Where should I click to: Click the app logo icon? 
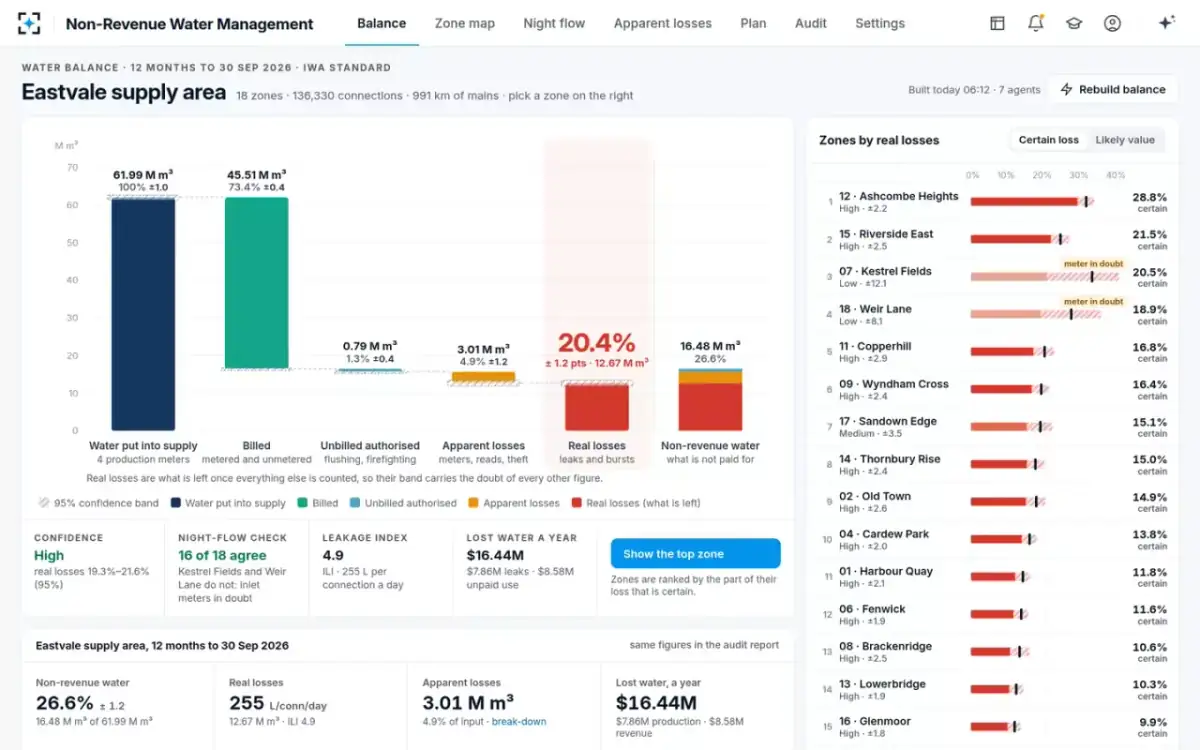[29, 23]
